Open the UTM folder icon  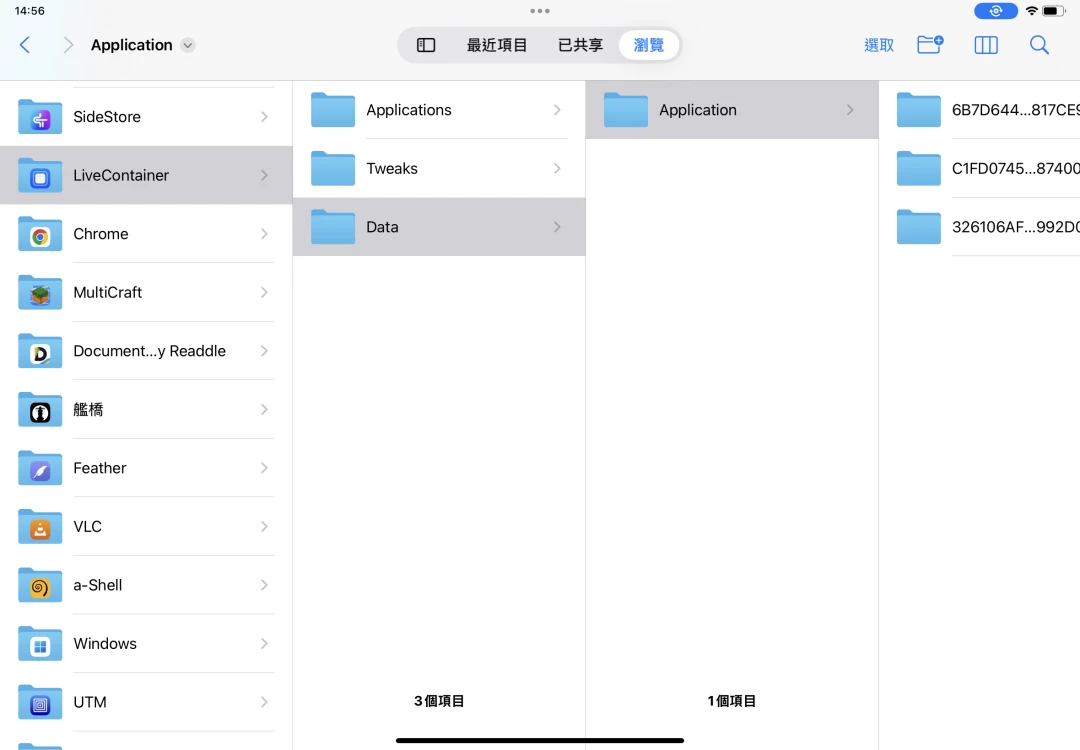[x=40, y=702]
